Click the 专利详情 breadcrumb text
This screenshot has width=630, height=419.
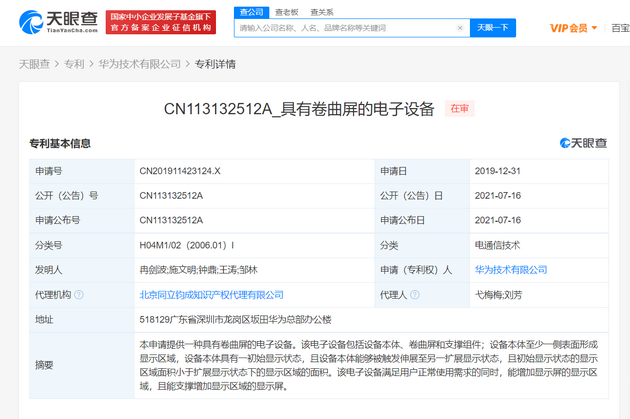[215, 64]
